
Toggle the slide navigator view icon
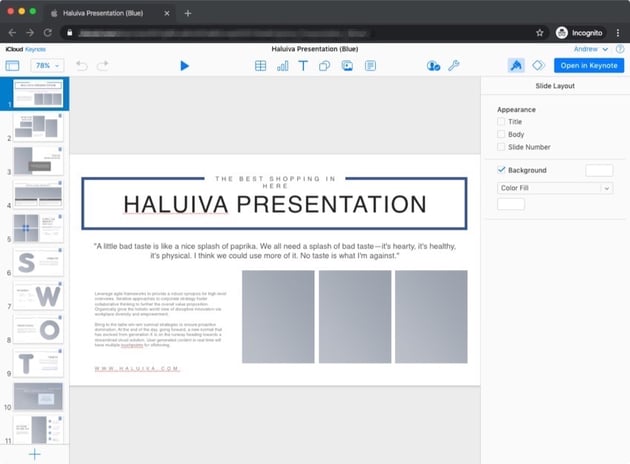coord(12,65)
